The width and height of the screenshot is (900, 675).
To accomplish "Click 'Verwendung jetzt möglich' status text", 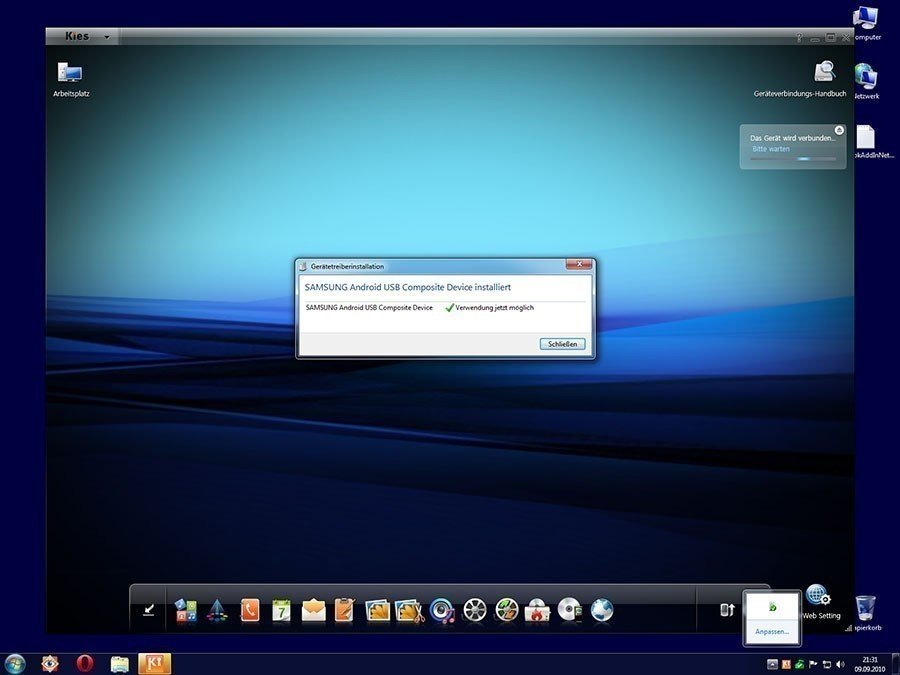I will click(494, 308).
